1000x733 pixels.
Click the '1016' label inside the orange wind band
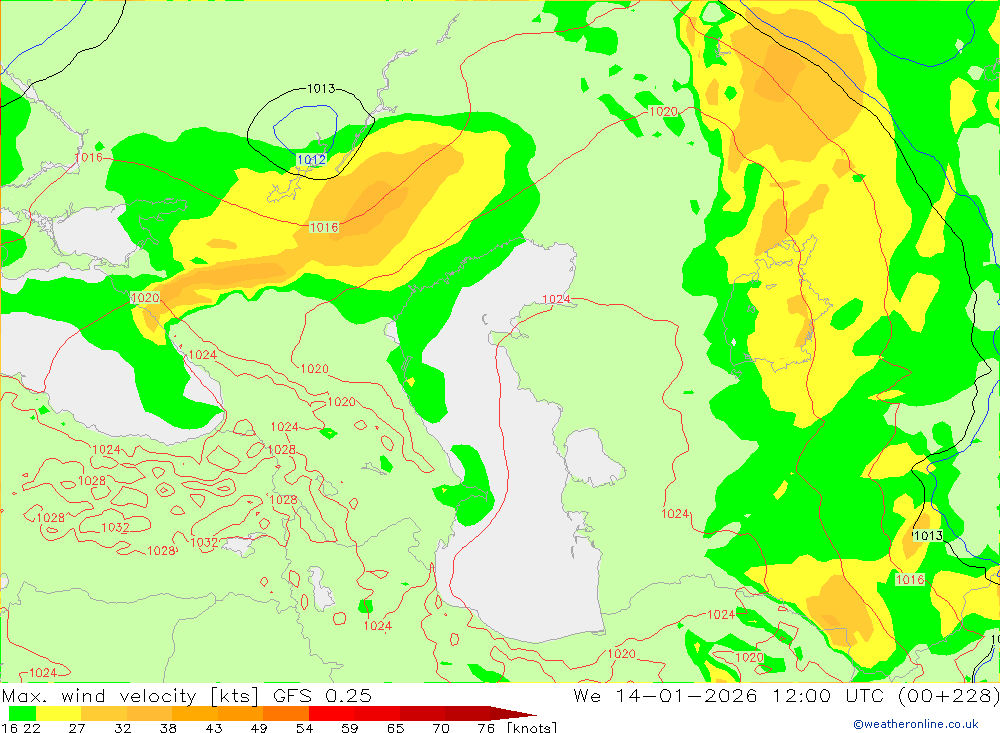pyautogui.click(x=324, y=227)
